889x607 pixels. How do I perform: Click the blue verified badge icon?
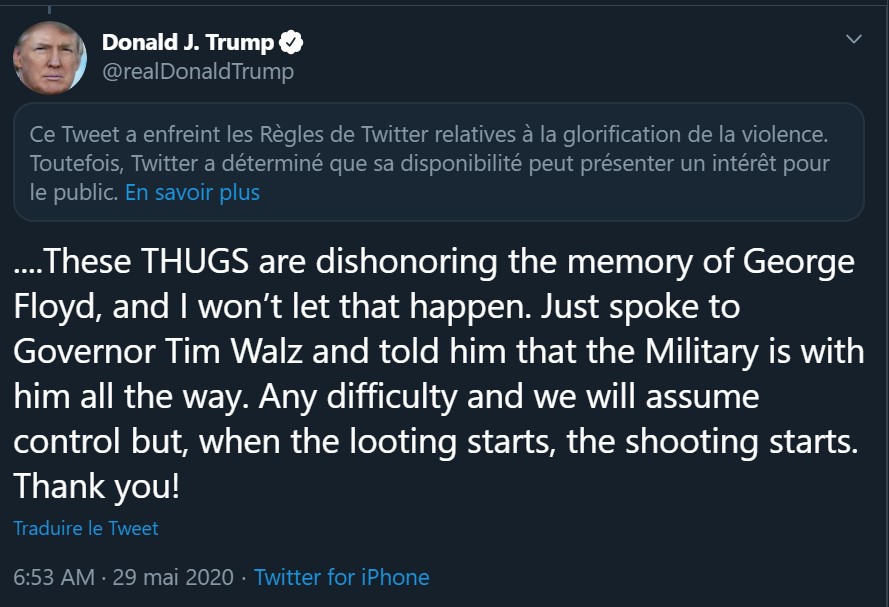[x=291, y=43]
